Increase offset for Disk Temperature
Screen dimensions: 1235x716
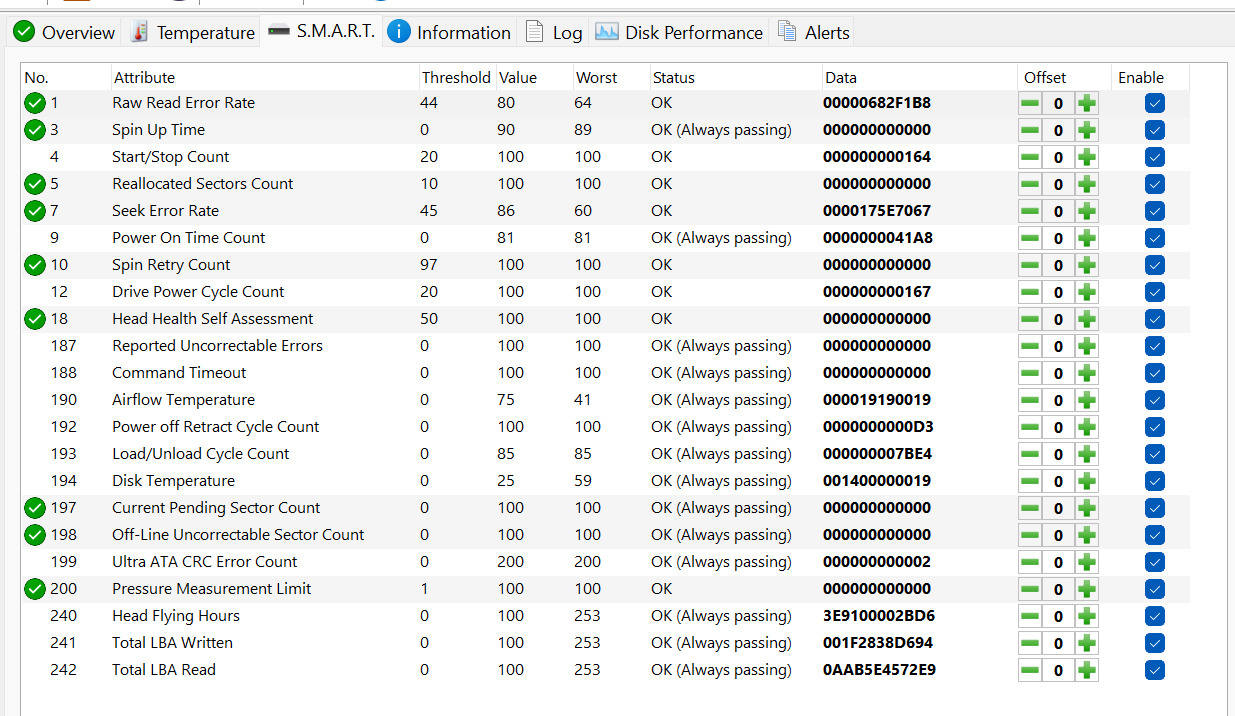[1087, 481]
